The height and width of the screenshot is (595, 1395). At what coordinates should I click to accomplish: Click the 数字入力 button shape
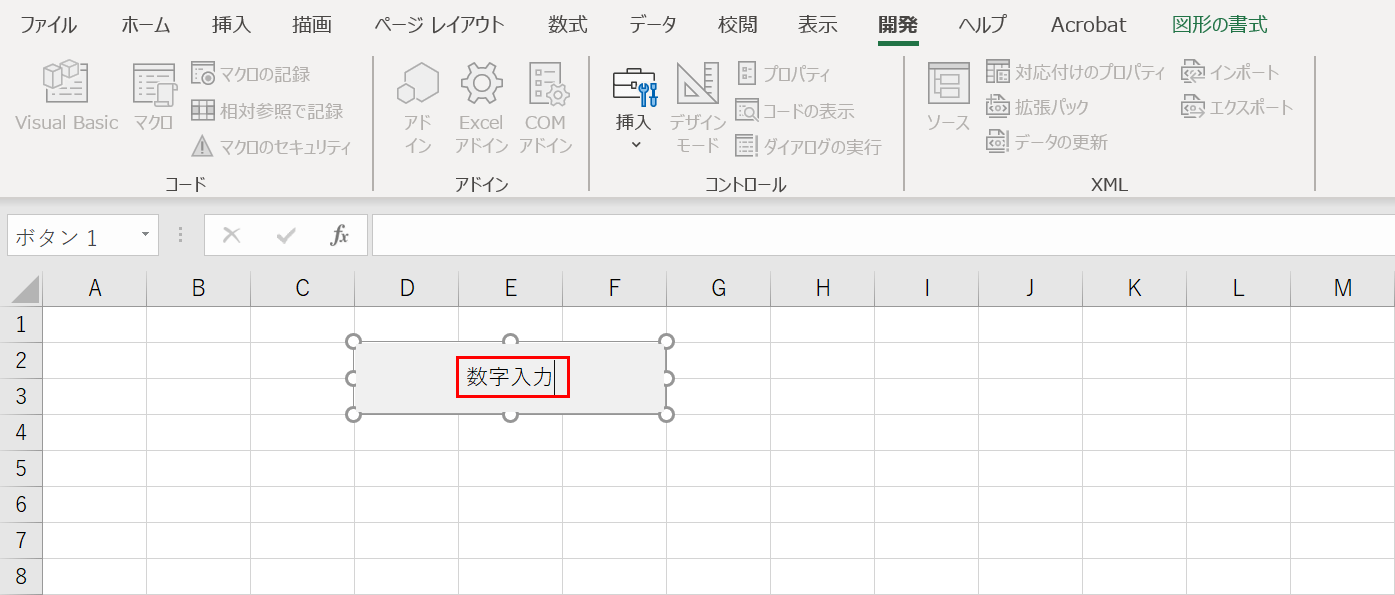point(512,377)
